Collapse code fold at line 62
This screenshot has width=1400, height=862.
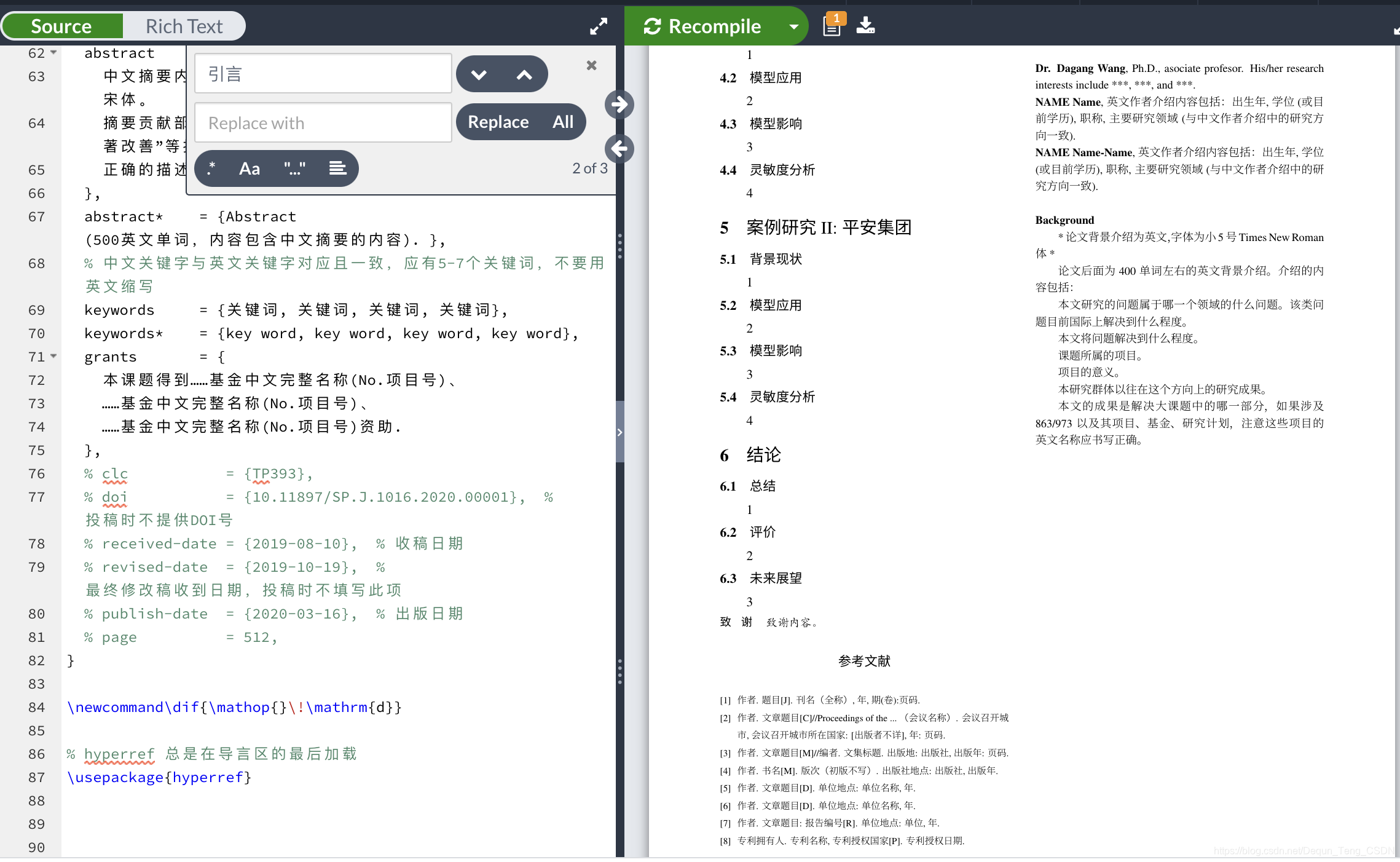53,53
